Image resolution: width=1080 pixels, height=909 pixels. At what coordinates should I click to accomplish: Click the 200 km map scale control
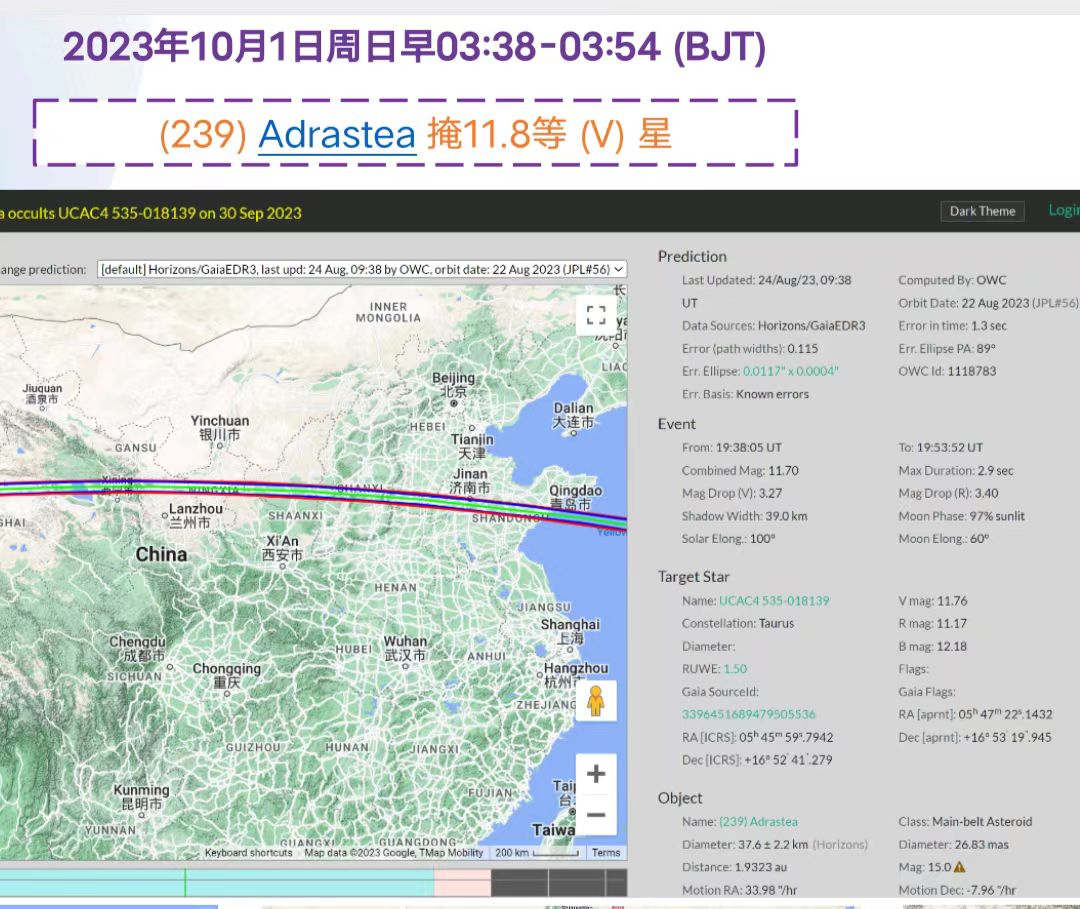[x=539, y=853]
